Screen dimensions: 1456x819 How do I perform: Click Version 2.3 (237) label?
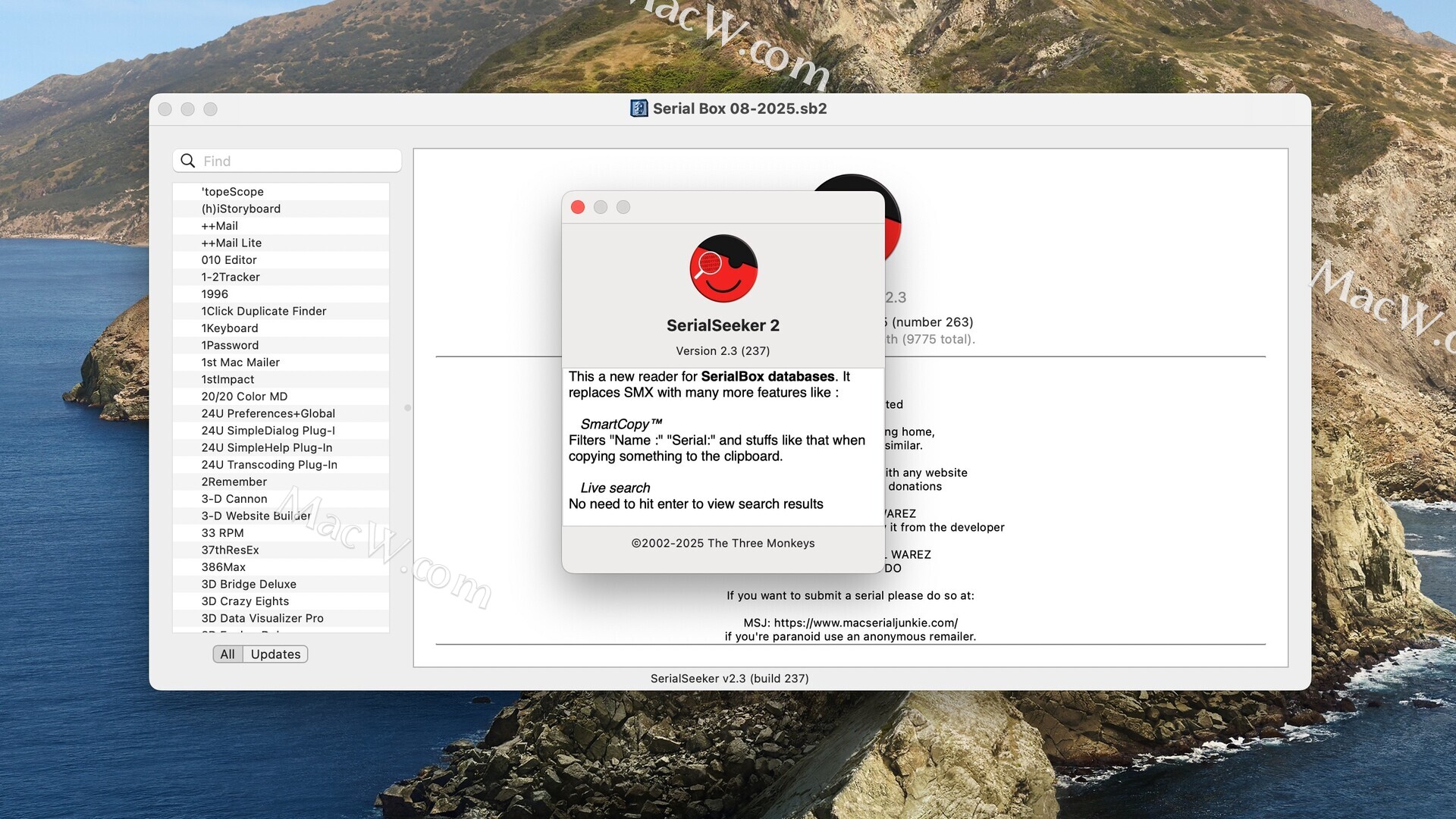click(x=723, y=351)
